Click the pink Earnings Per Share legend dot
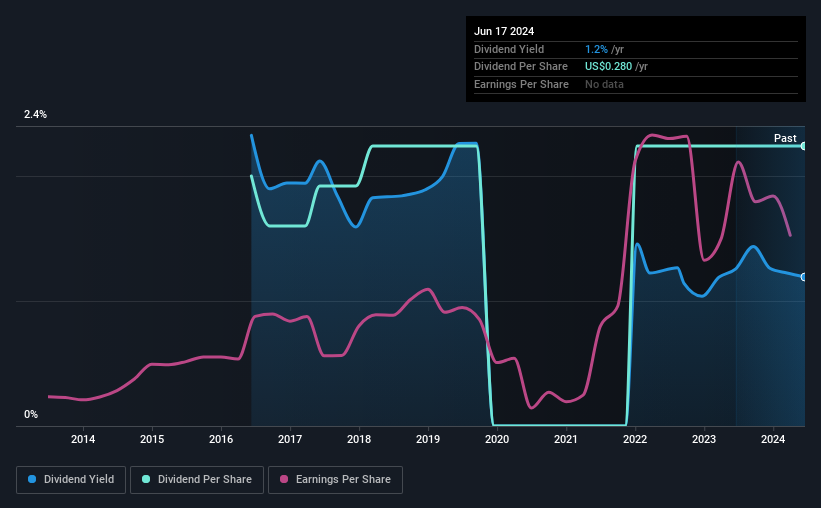 tap(284, 479)
